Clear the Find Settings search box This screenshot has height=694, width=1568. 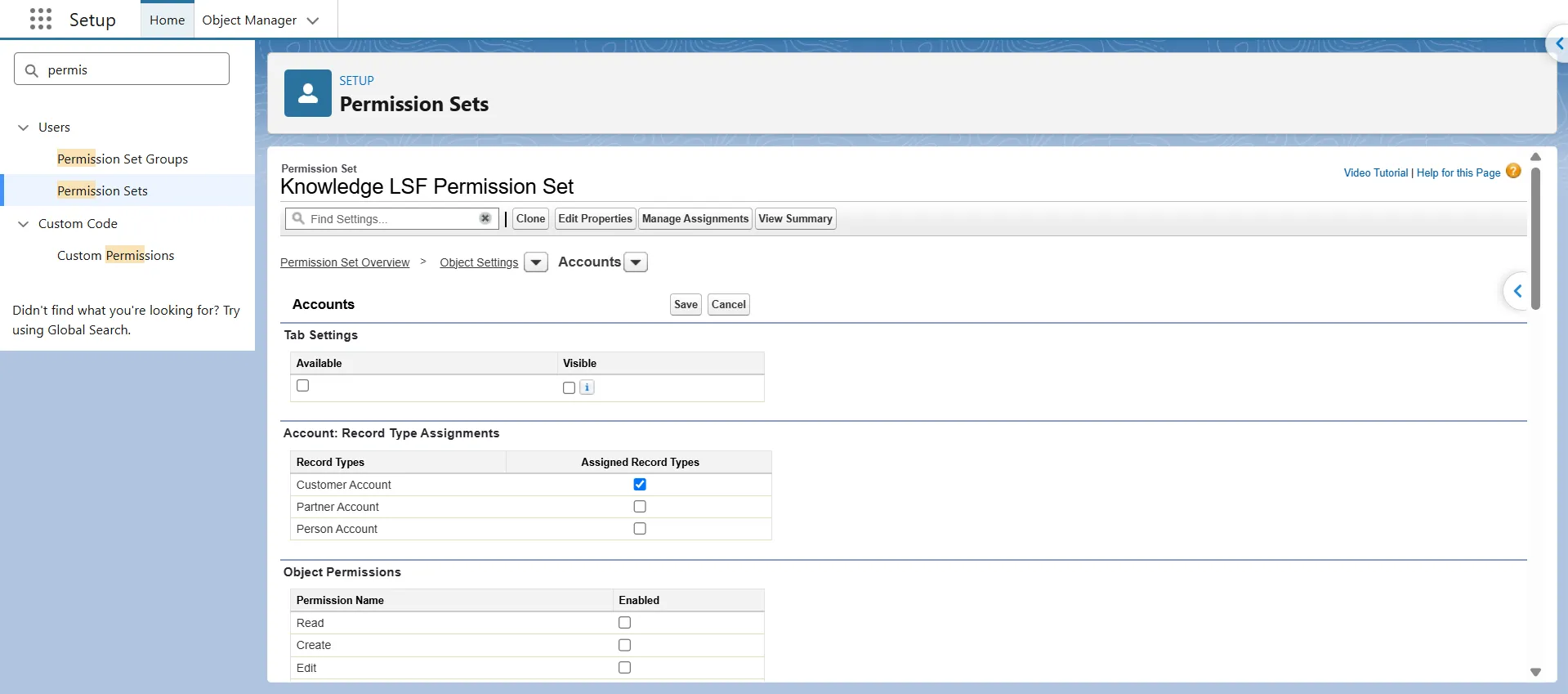485,218
